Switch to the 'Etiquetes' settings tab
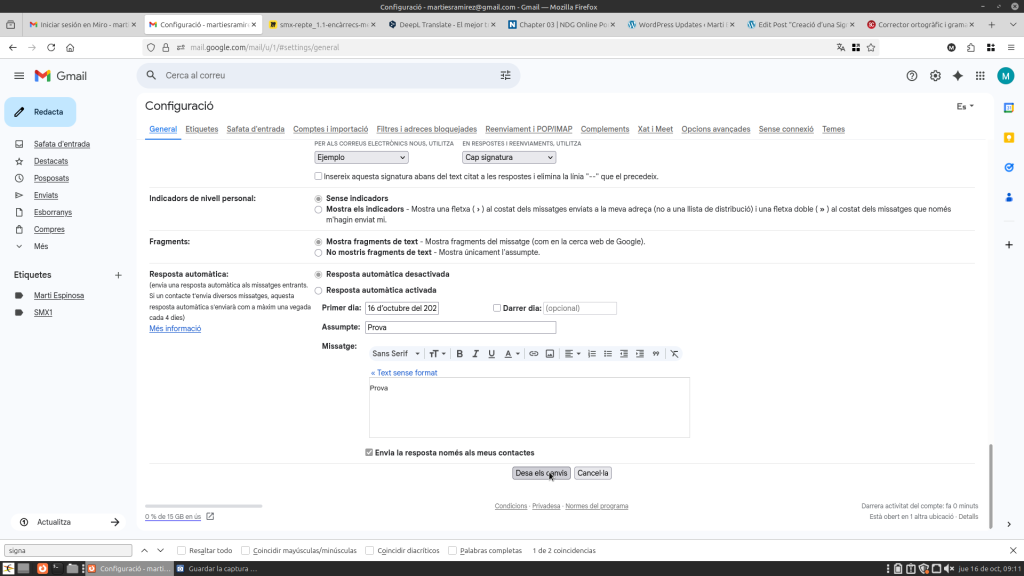1024x576 pixels. click(x=202, y=129)
